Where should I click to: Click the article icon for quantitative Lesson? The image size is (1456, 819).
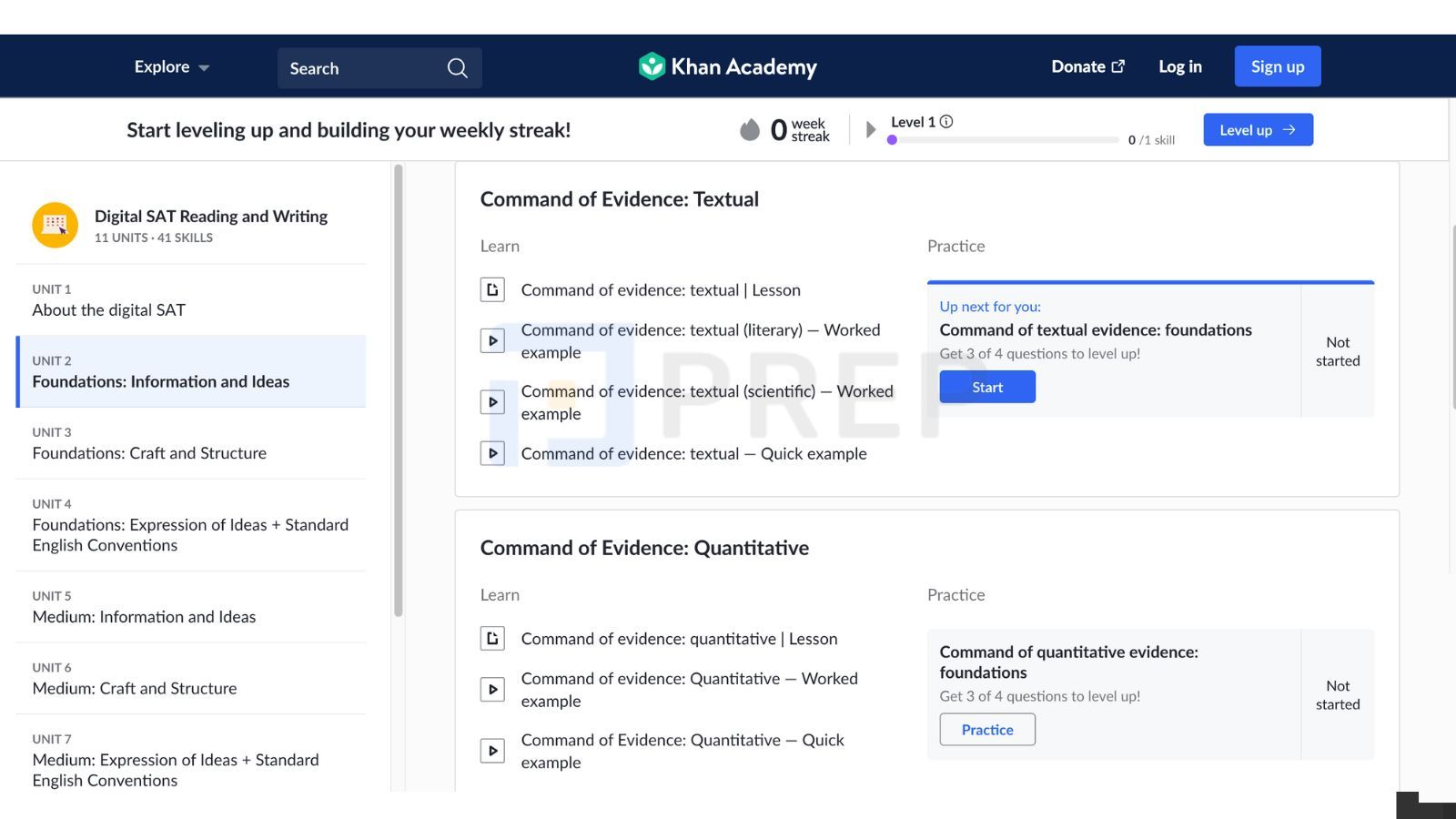pos(492,639)
